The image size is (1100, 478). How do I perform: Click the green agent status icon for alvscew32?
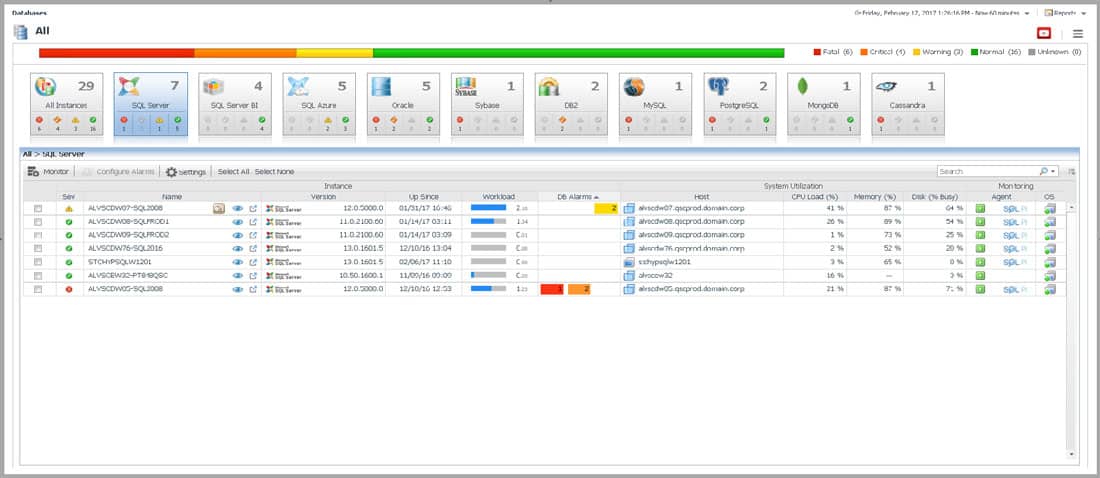tap(980, 276)
